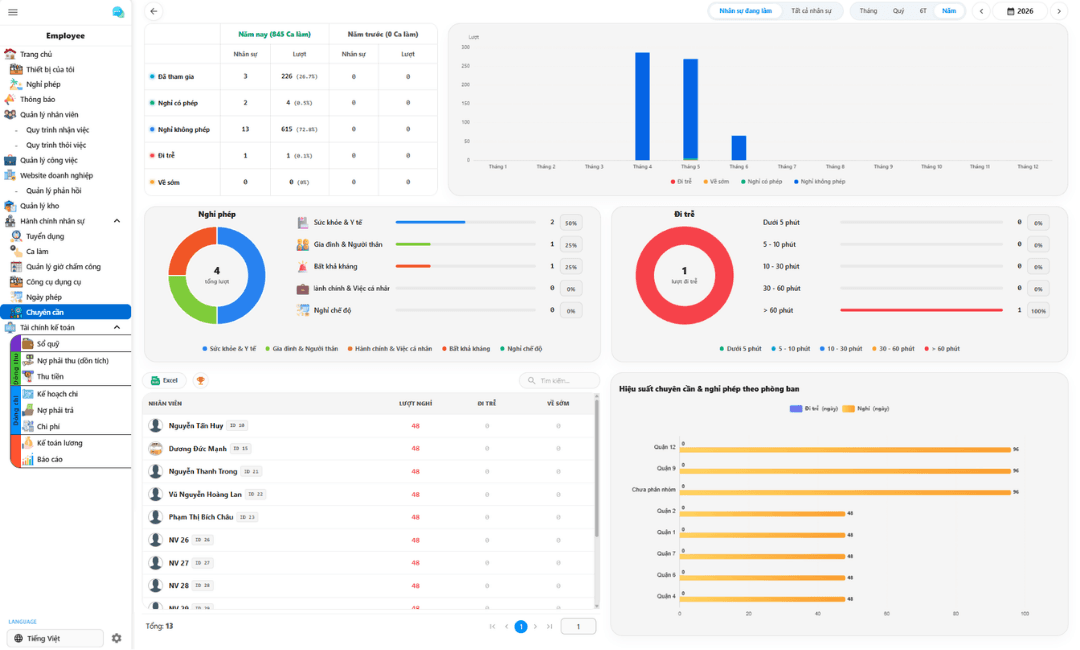Click Công cụ dụng cụ icon
Screen dimensions: 1080x650
pyautogui.click(x=16, y=281)
